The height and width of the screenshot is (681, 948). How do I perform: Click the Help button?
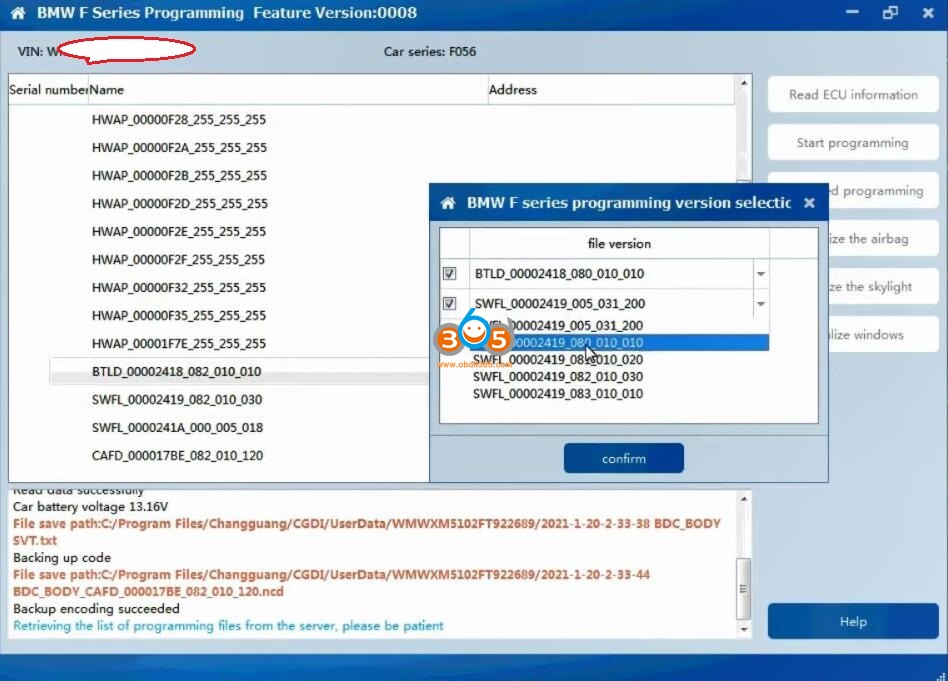(x=853, y=621)
